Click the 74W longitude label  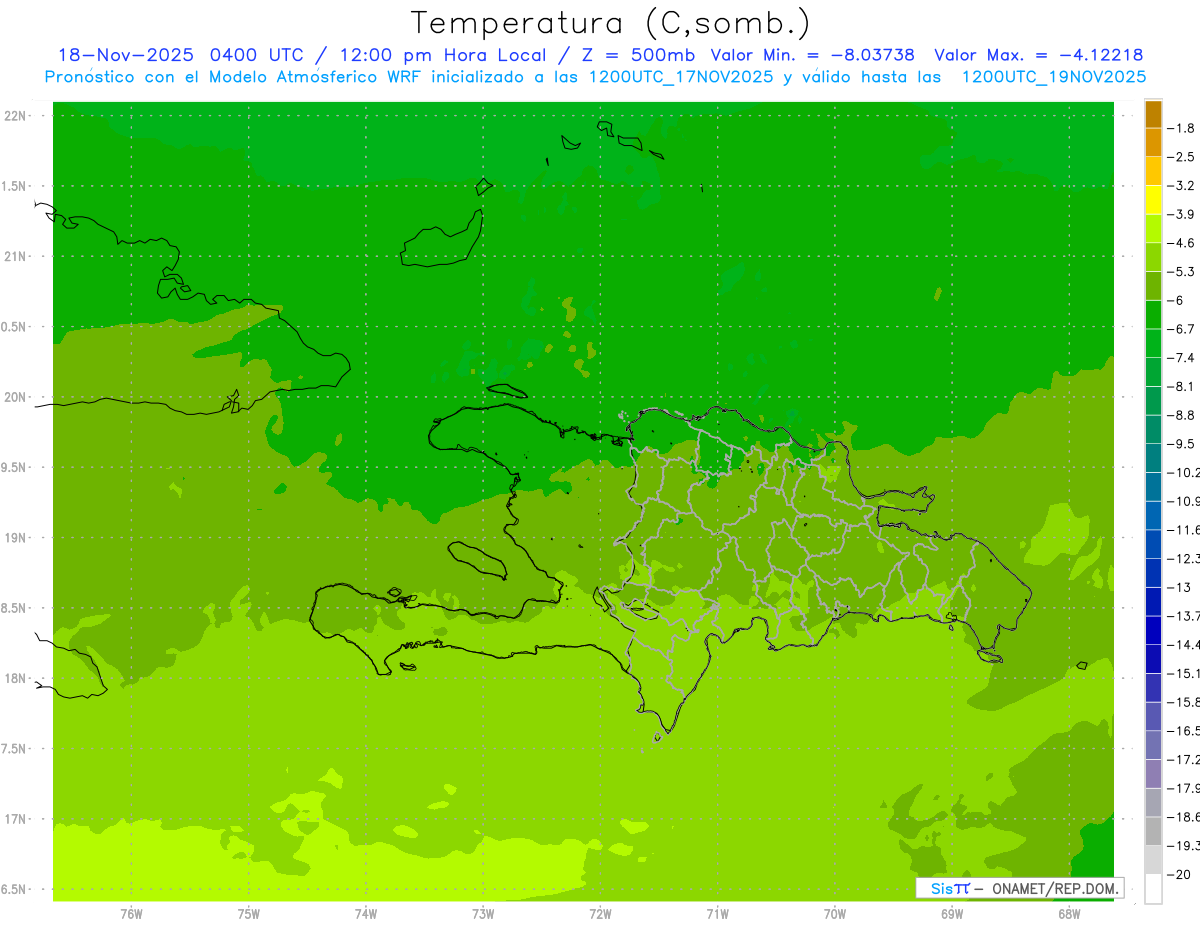(x=366, y=913)
